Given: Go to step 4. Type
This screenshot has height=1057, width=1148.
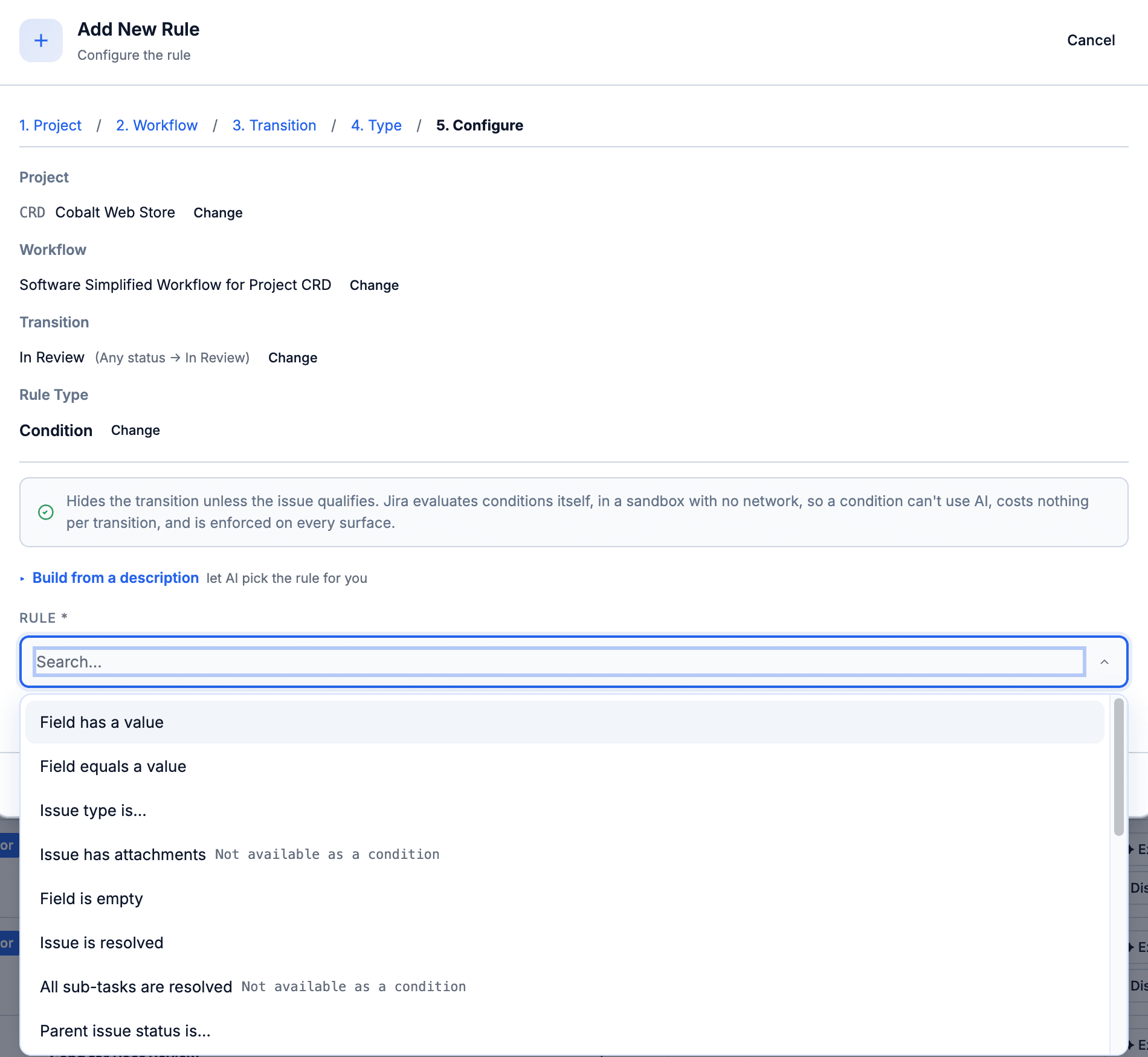Looking at the screenshot, I should point(376,125).
